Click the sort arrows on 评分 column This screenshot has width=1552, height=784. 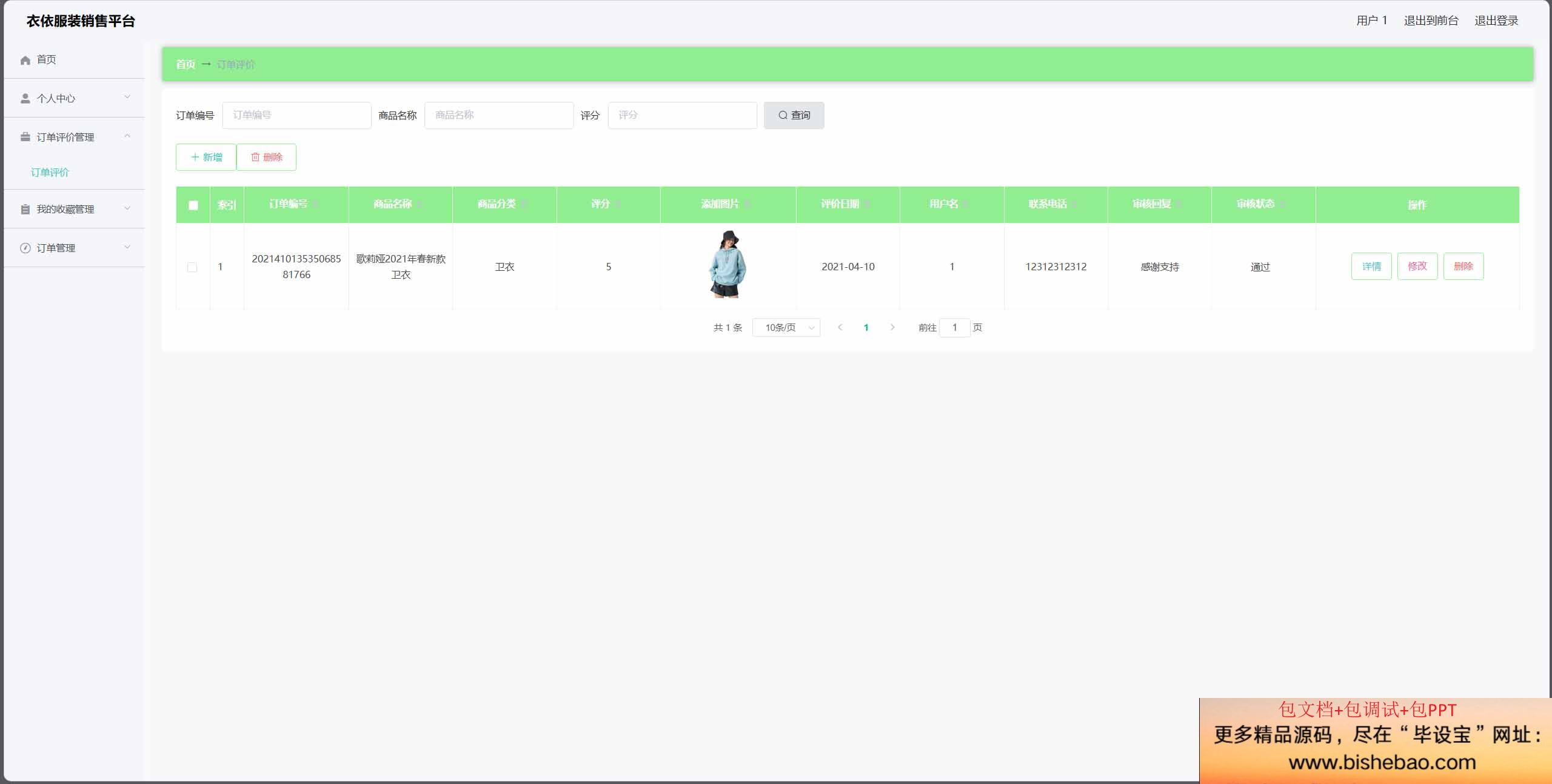618,204
